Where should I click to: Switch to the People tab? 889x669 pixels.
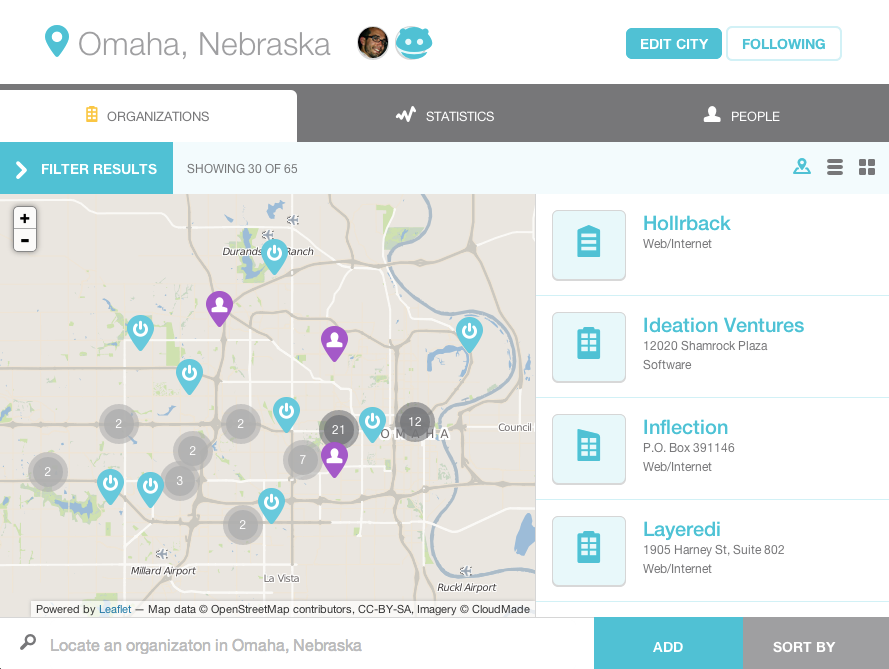pos(741,116)
